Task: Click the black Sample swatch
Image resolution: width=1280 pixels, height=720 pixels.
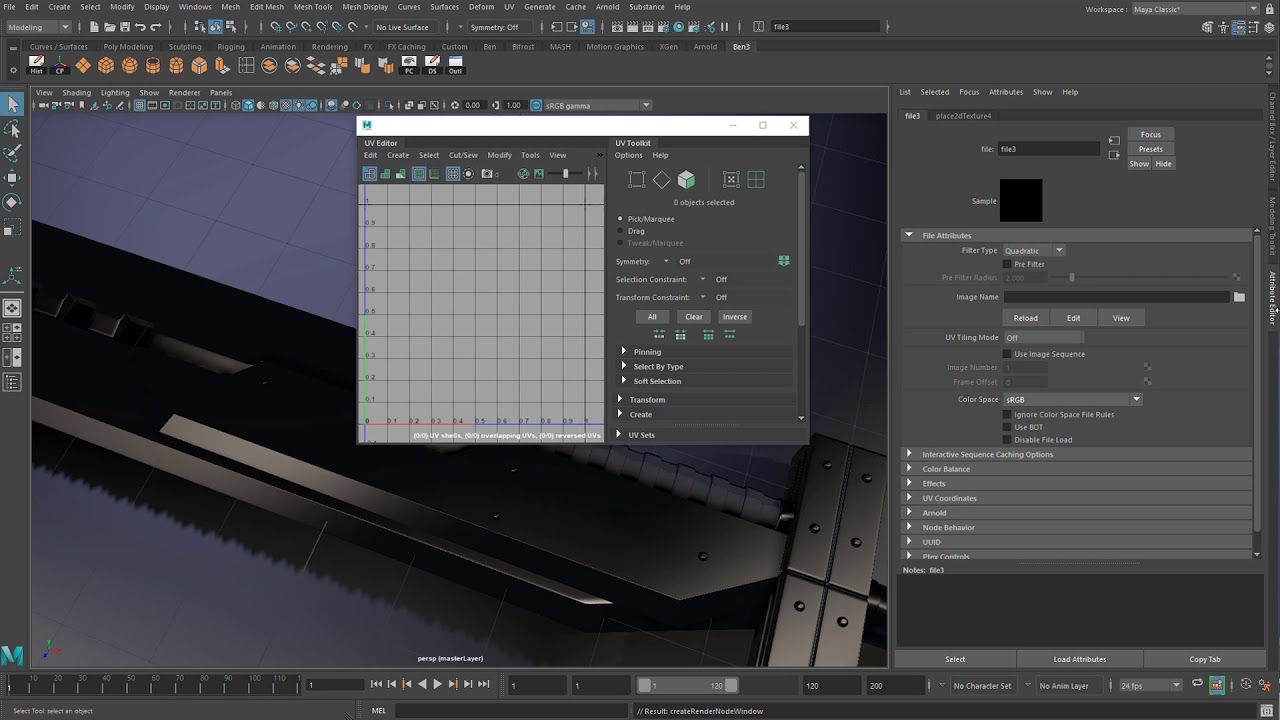Action: pyautogui.click(x=1021, y=201)
